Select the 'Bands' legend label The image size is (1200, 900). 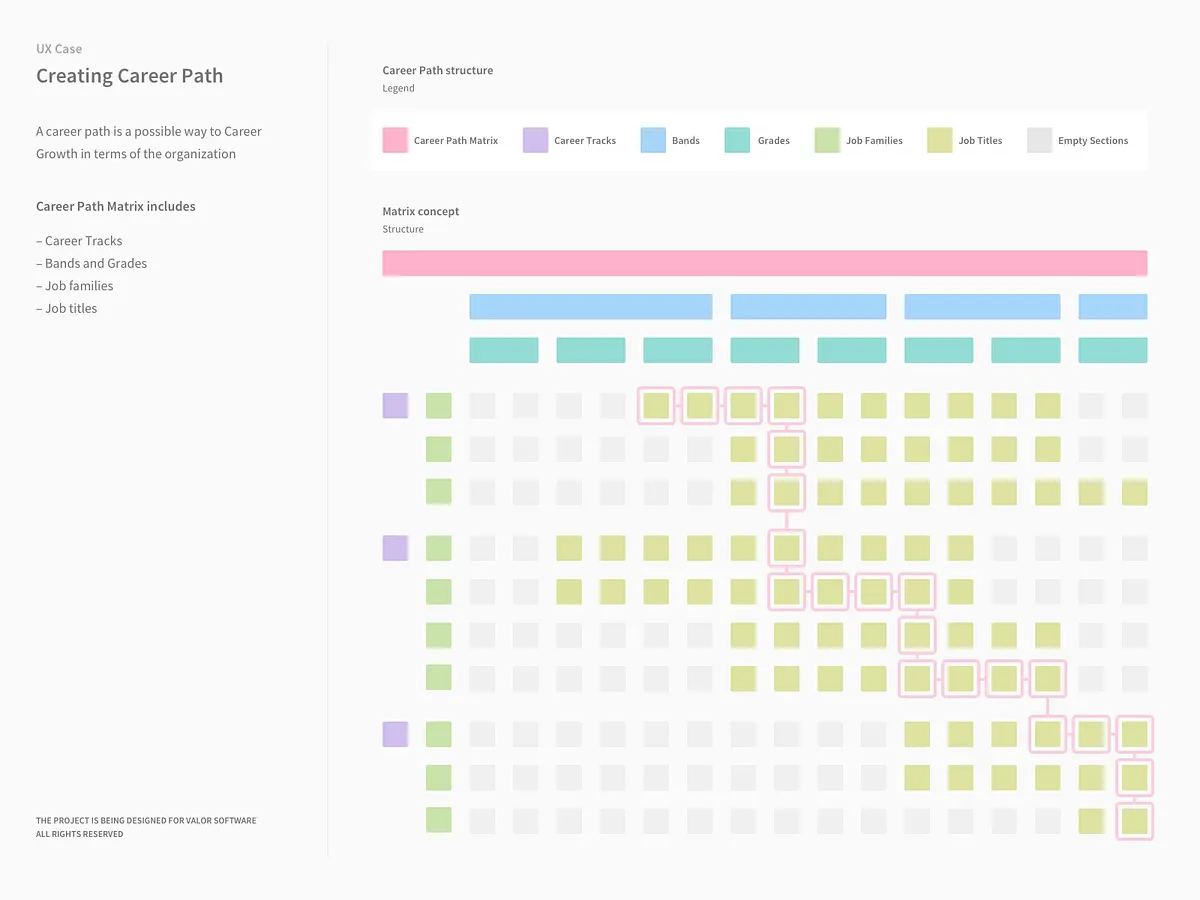[686, 141]
